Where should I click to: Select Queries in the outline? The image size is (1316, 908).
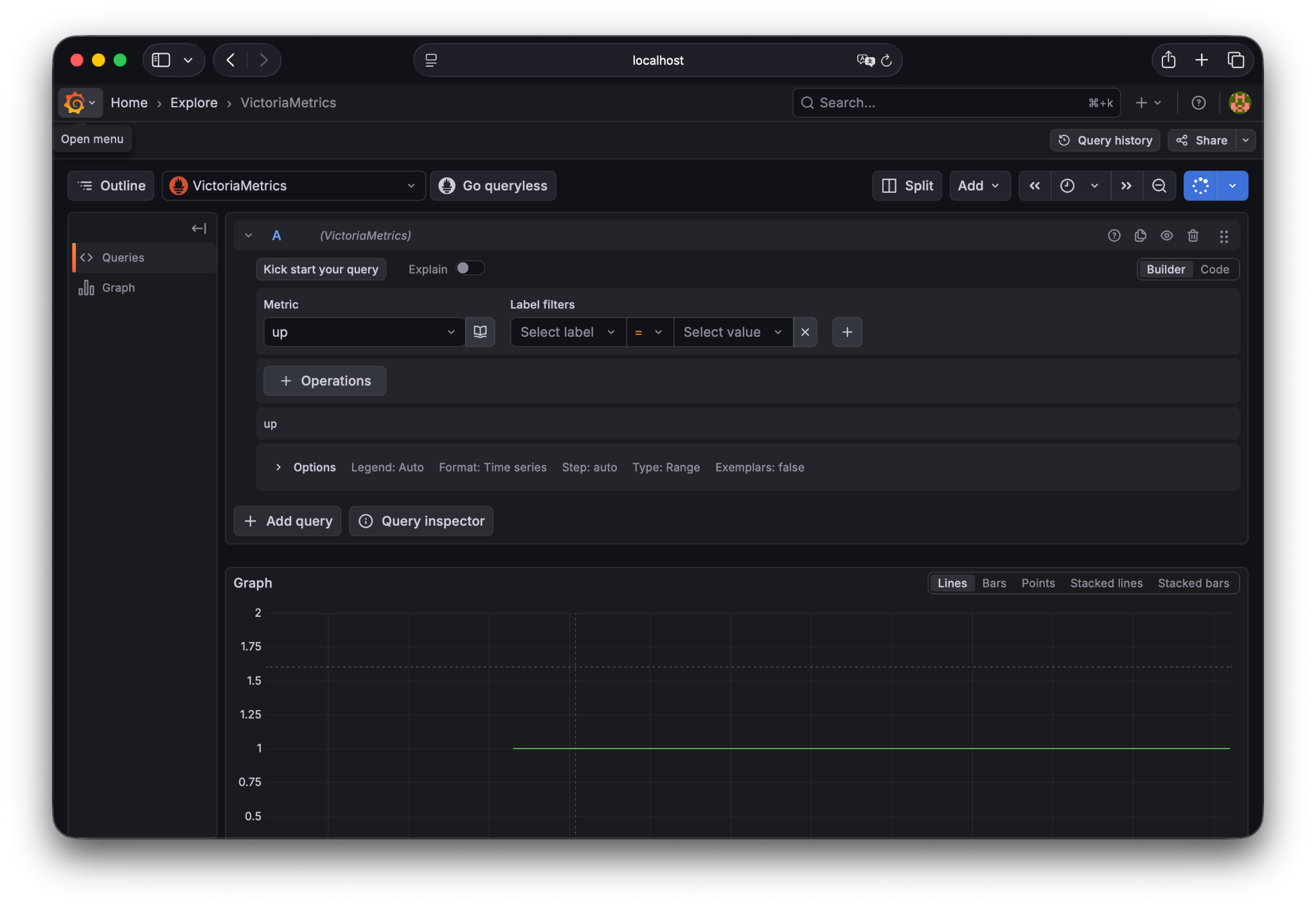click(x=145, y=258)
